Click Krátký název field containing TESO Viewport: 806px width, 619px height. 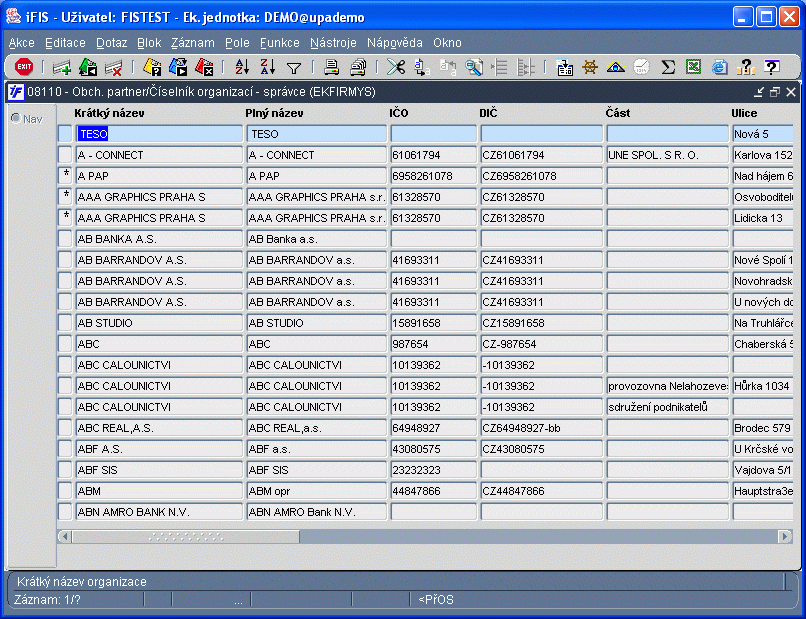point(159,134)
